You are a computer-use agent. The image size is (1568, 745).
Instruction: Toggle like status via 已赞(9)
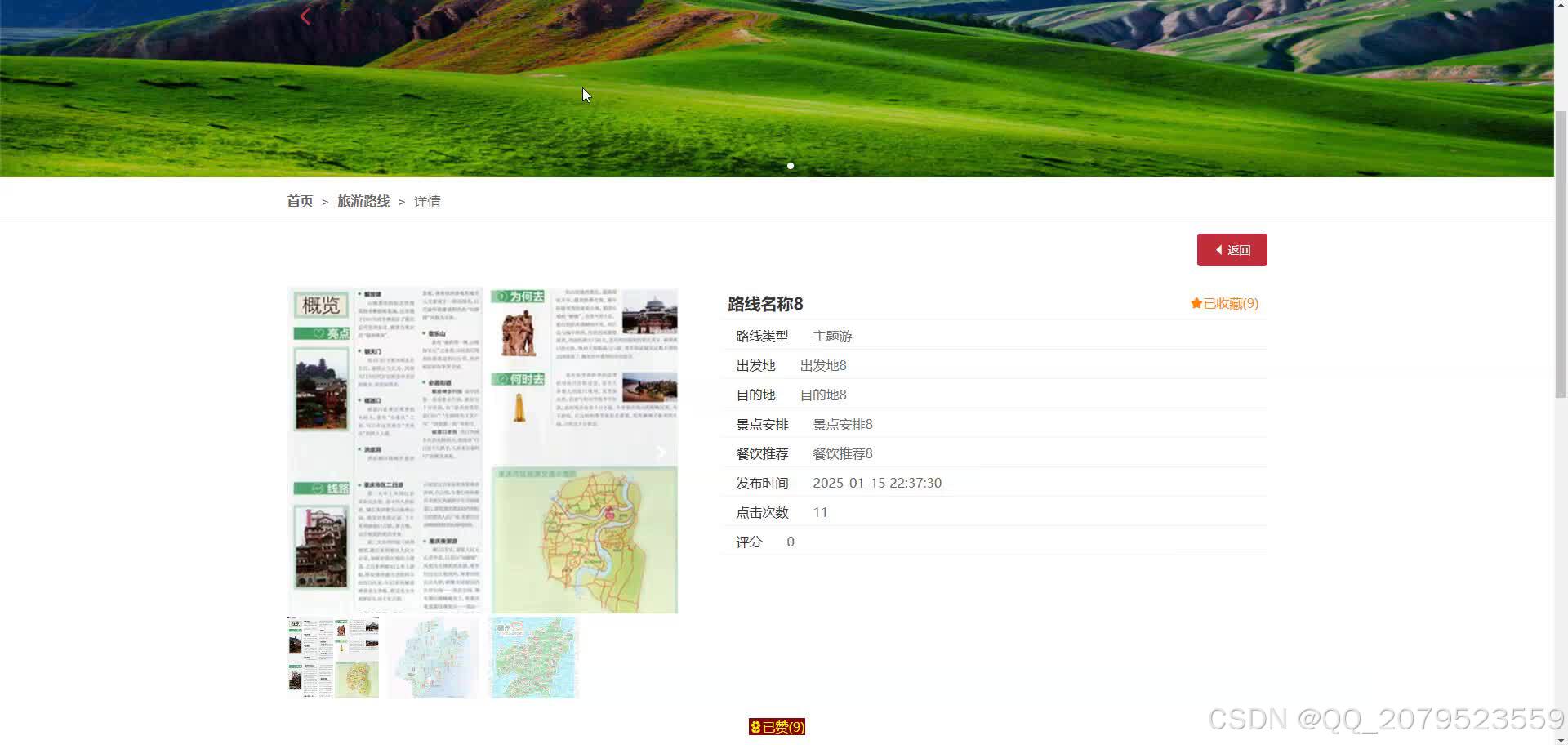[x=782, y=726]
